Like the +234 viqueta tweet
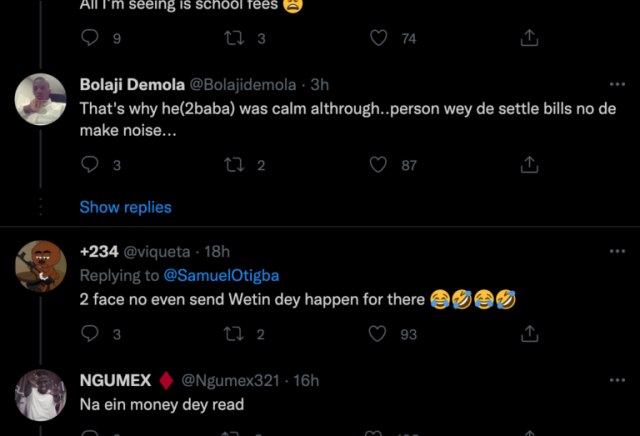640x436 pixels. click(379, 334)
